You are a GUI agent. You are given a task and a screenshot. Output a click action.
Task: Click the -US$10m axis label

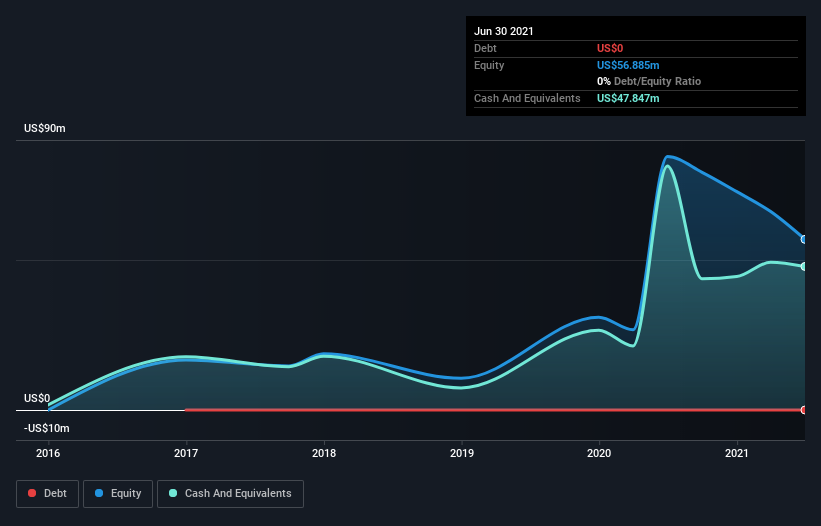47,428
